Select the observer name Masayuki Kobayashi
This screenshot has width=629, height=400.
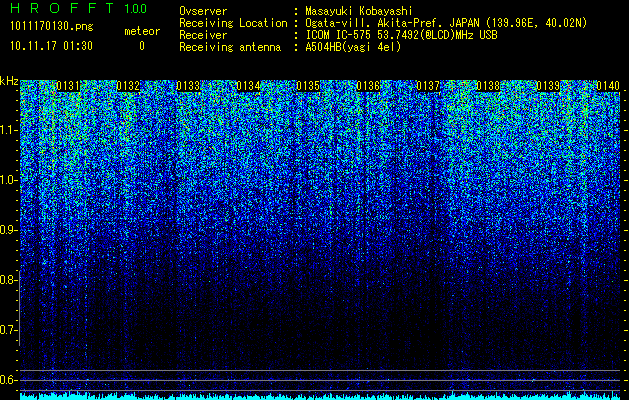point(359,12)
